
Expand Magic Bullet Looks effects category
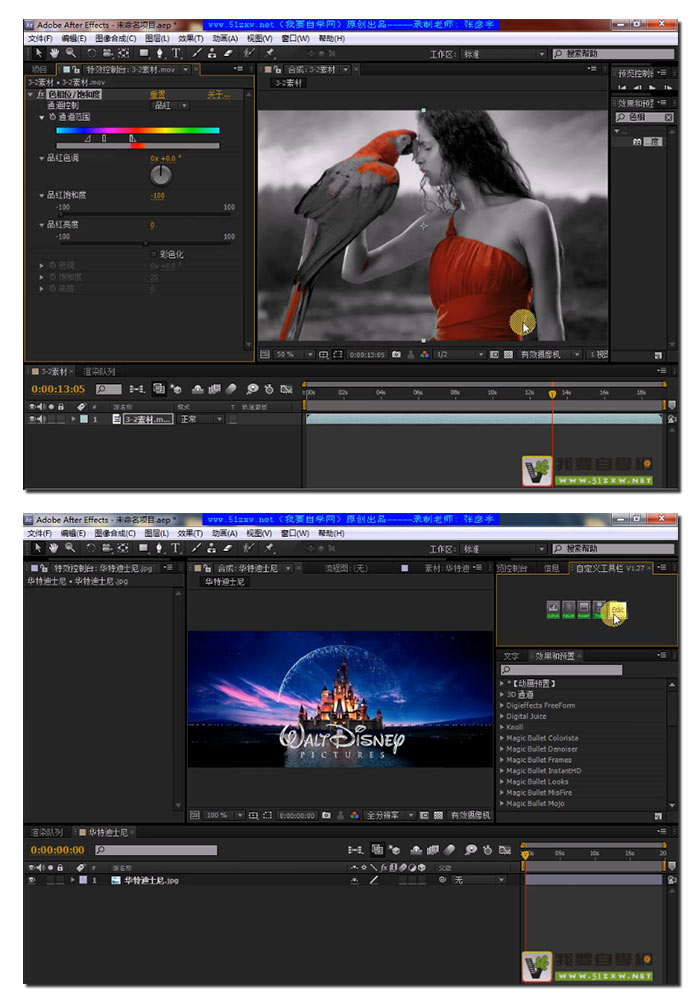[x=502, y=782]
